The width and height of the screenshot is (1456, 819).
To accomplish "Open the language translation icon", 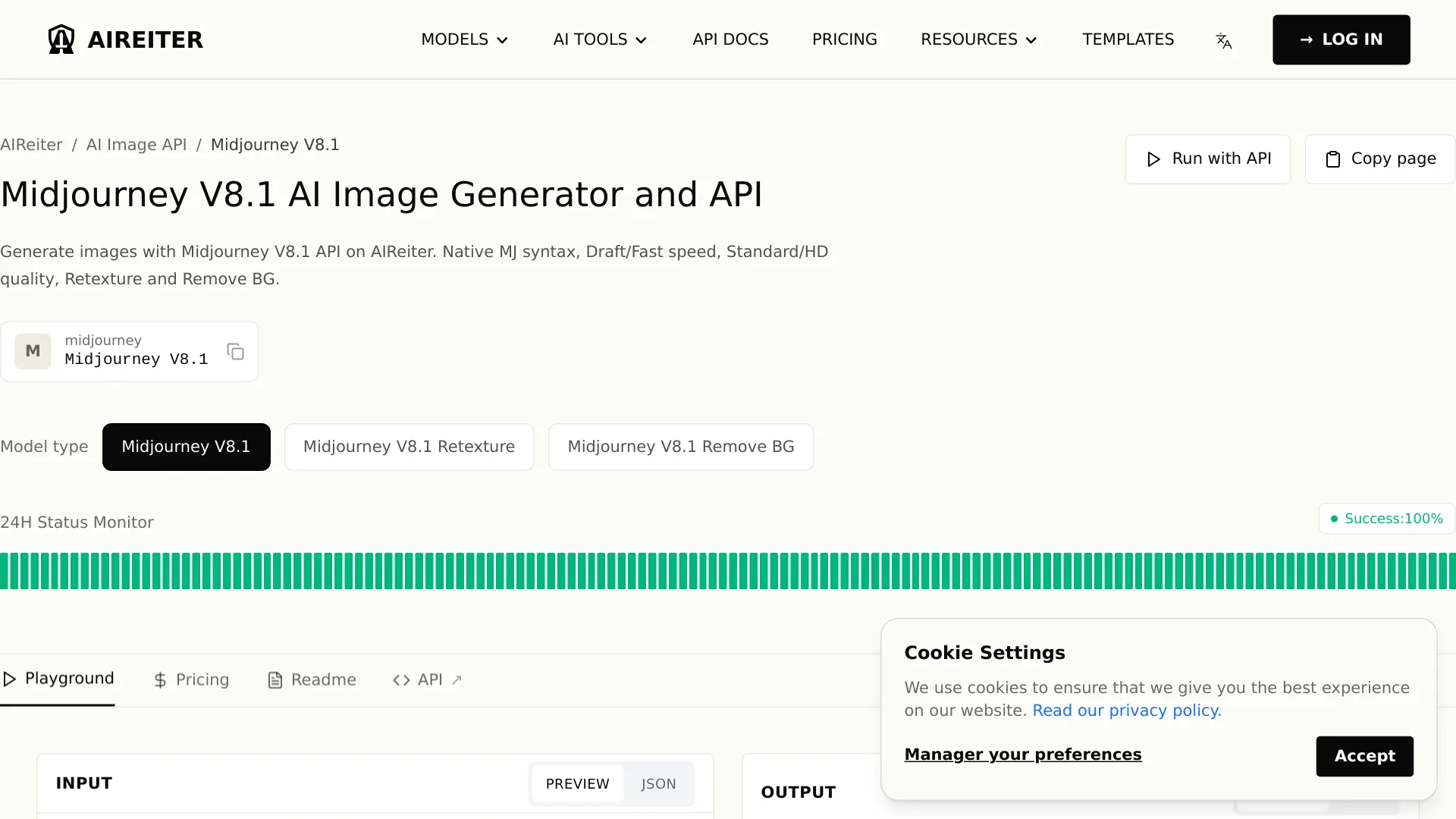I will point(1223,40).
